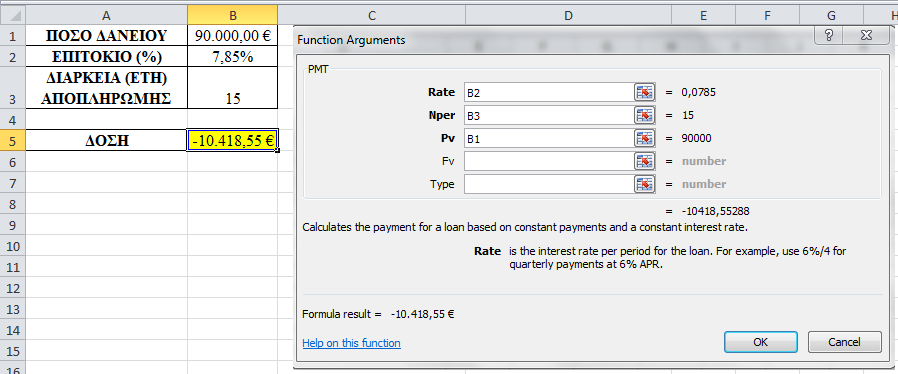Select row 9 header

pyautogui.click(x=13, y=226)
